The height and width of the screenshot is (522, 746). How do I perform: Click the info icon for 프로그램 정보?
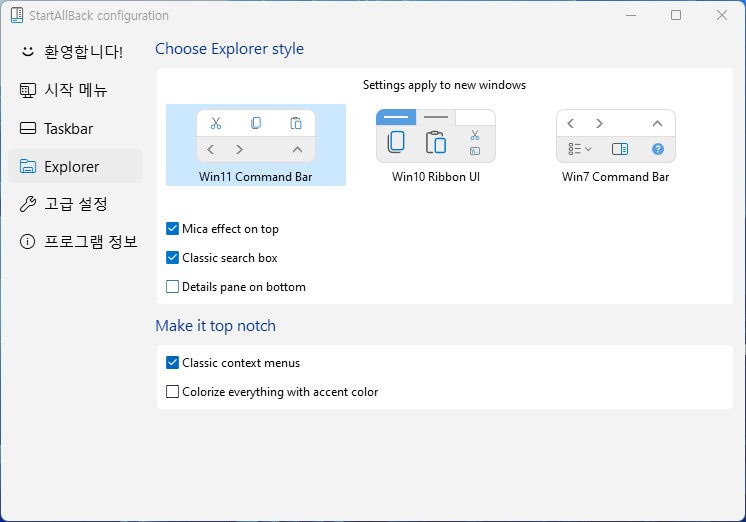(x=28, y=242)
